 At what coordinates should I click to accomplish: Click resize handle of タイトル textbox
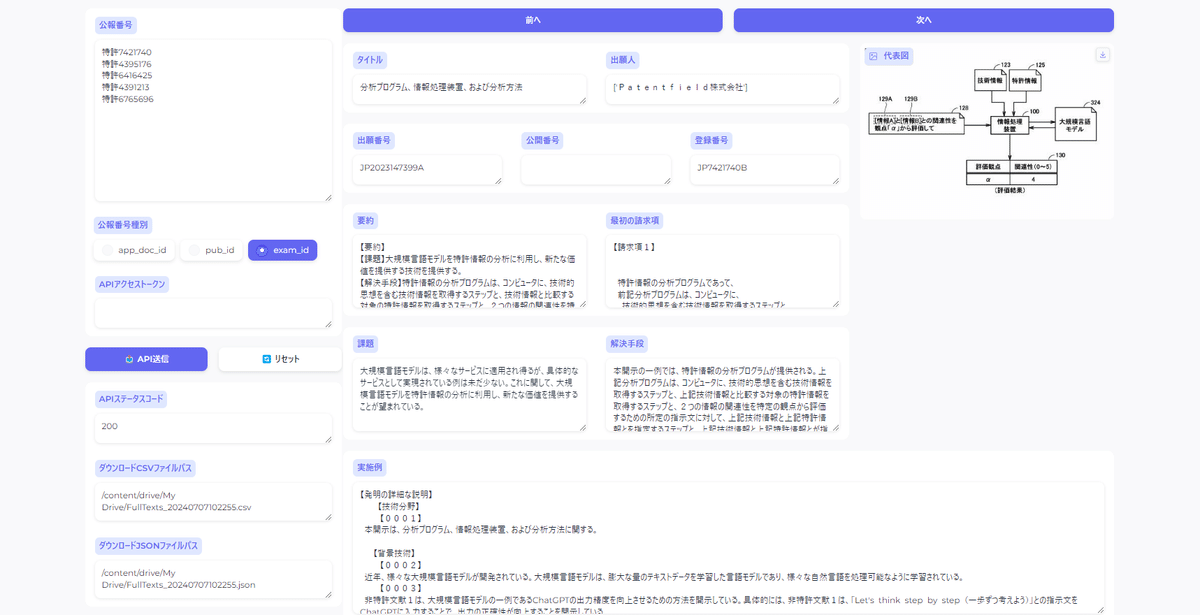(x=581, y=99)
